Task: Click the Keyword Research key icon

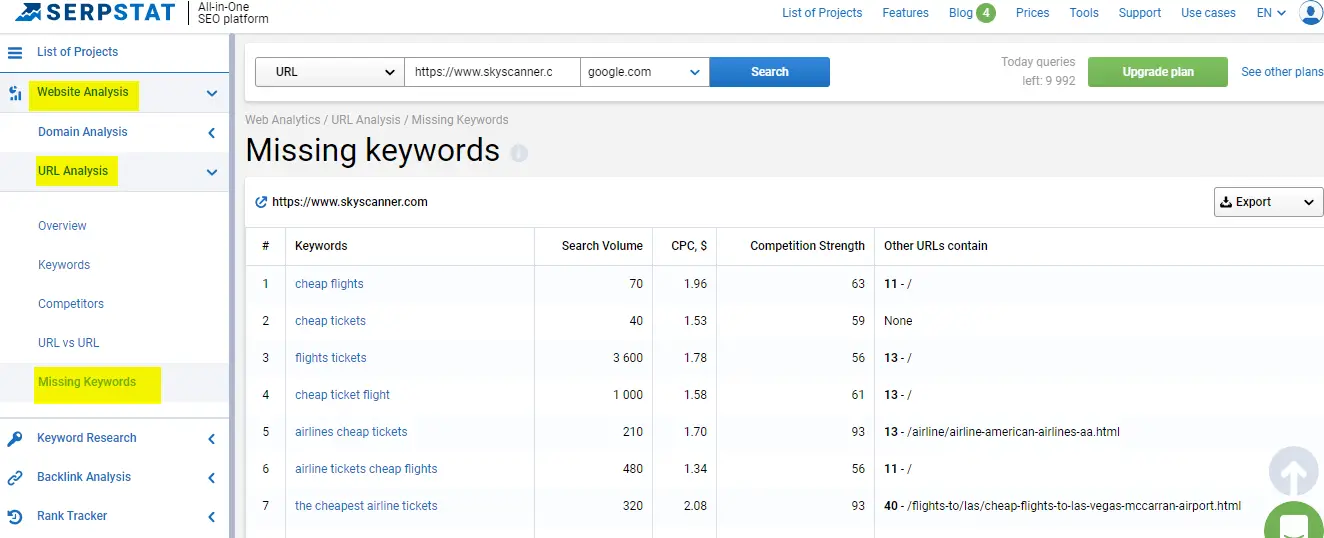Action: point(15,438)
